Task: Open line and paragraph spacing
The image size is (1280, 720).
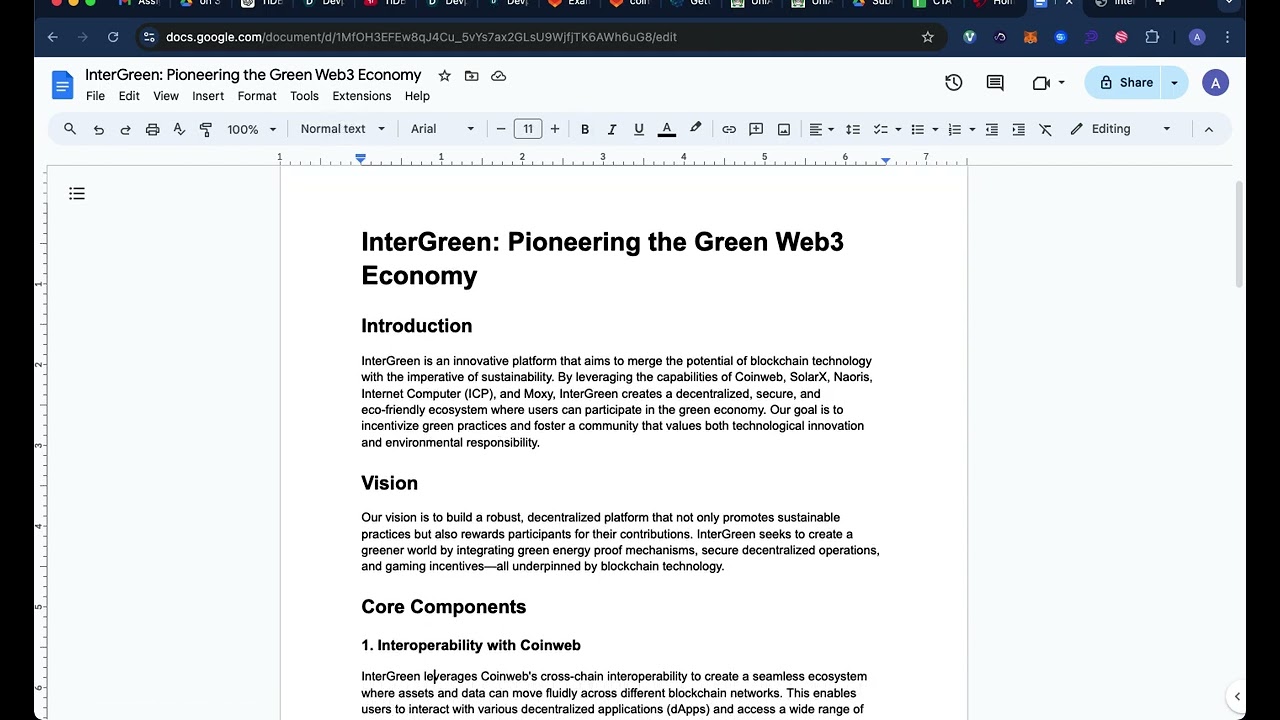Action: click(x=853, y=129)
